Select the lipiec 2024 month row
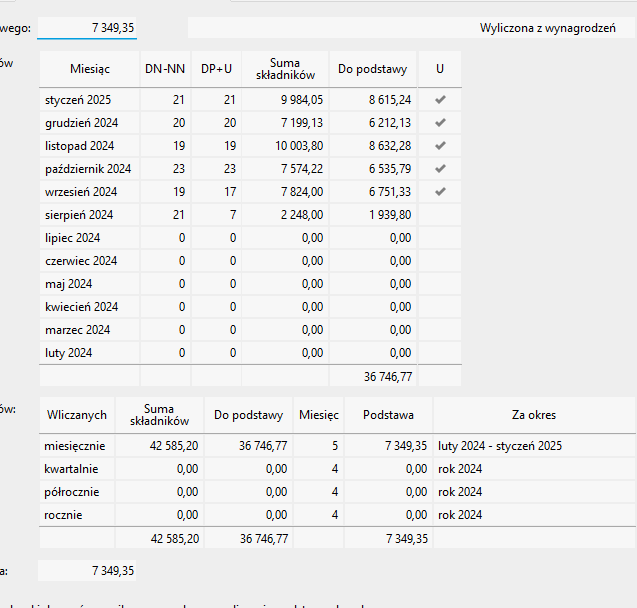Viewport: 637px width, 608px height. click(x=74, y=238)
